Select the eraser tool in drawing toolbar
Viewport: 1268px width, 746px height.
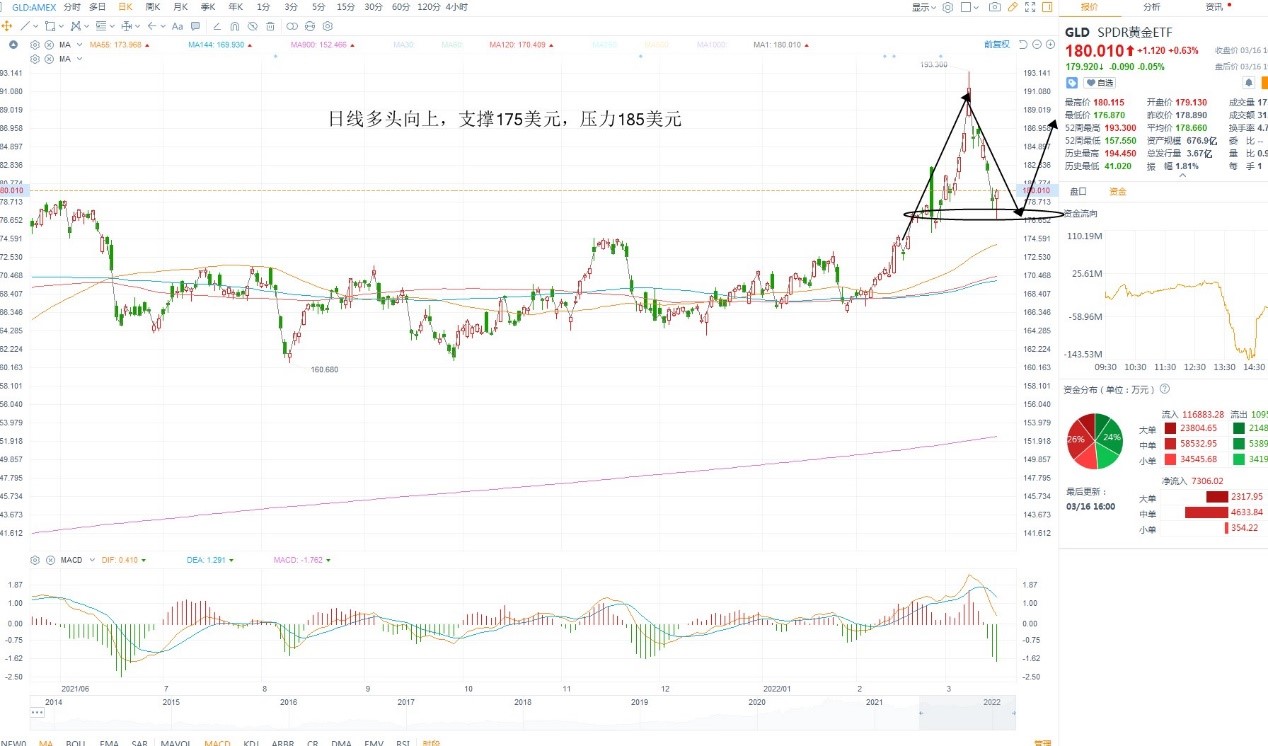217,26
